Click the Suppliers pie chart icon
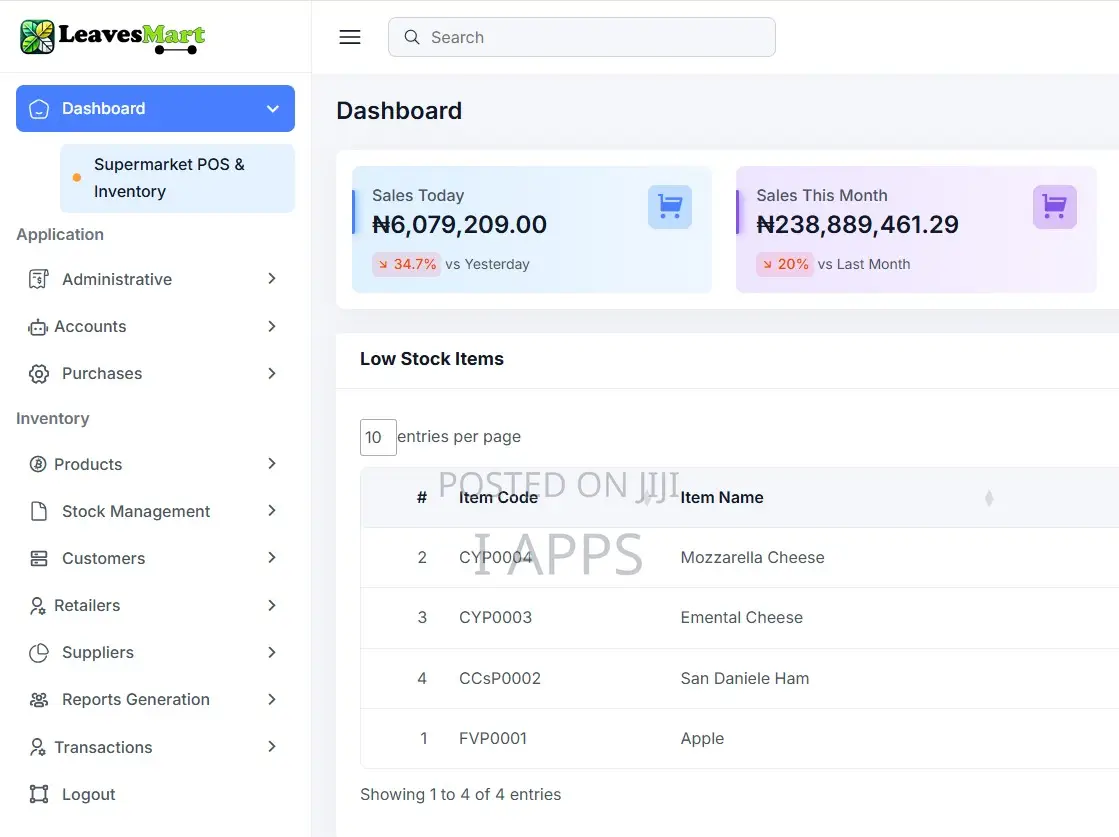 [39, 653]
